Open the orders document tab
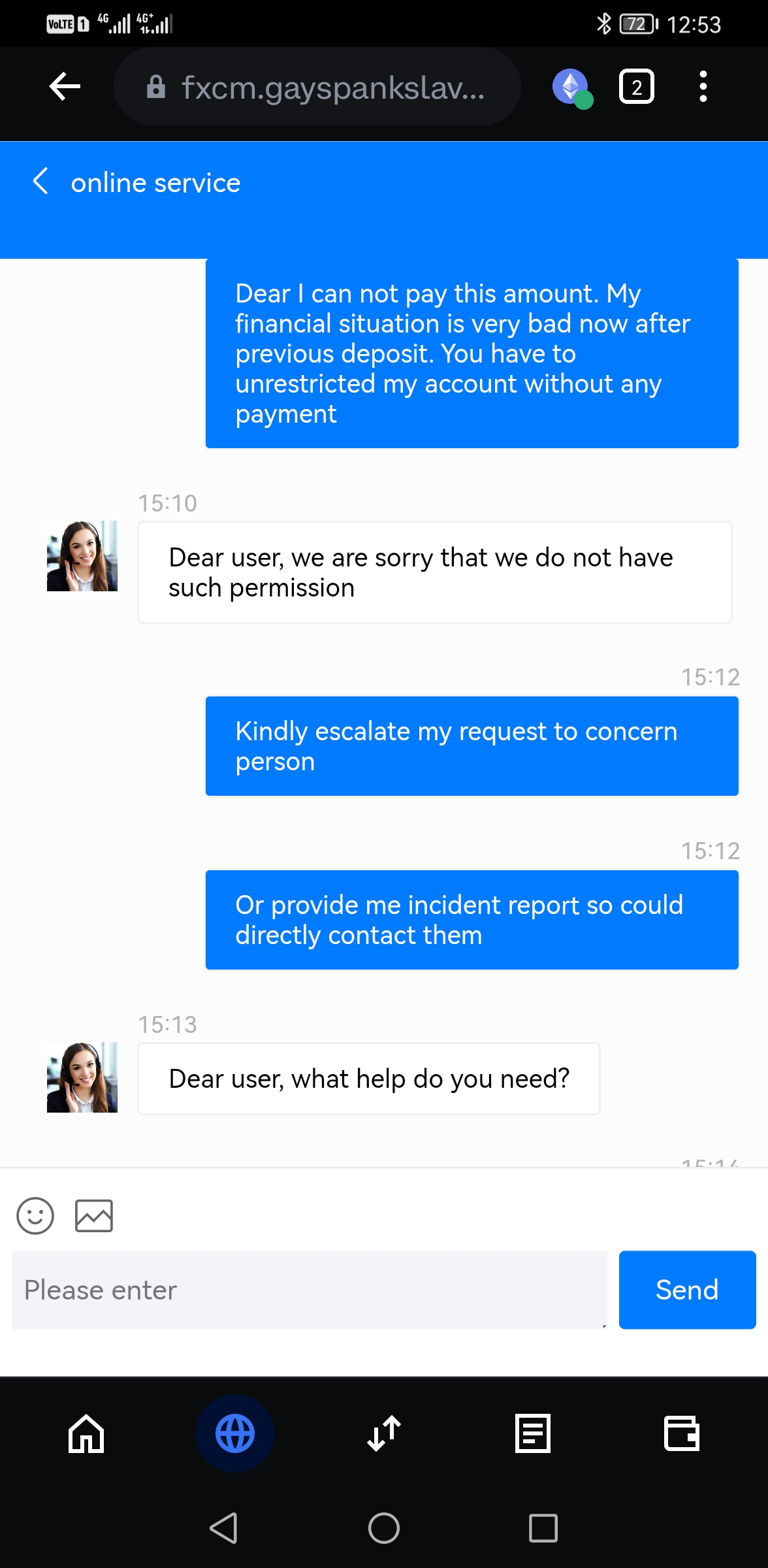Viewport: 768px width, 1568px height. 533,1434
